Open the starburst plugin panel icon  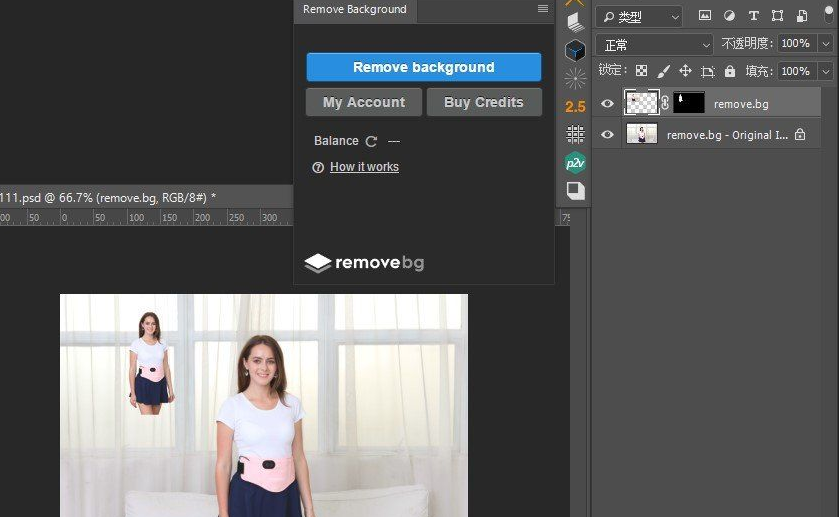tap(575, 79)
